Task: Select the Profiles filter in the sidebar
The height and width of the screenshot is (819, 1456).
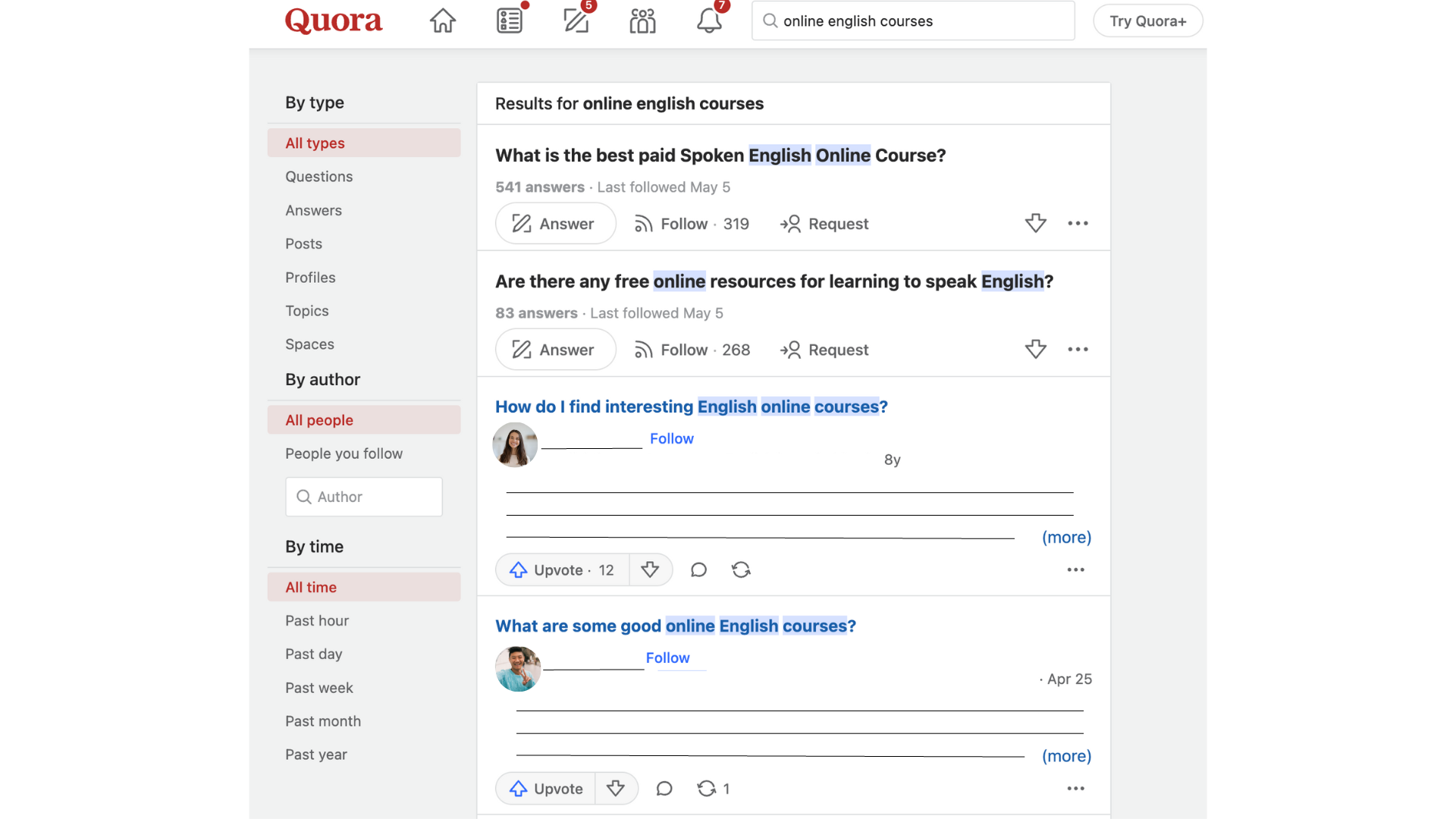Action: coord(310,277)
